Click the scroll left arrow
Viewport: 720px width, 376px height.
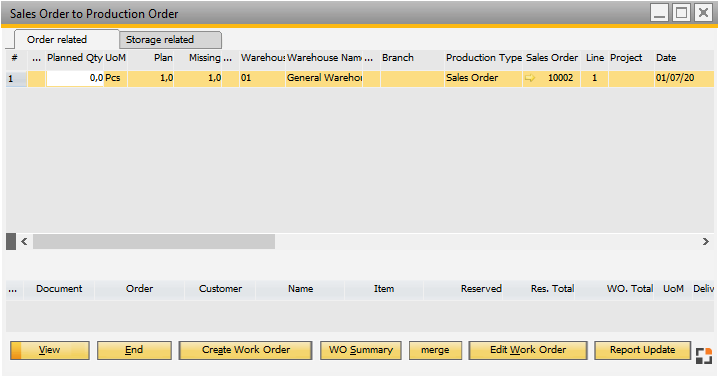(24, 241)
